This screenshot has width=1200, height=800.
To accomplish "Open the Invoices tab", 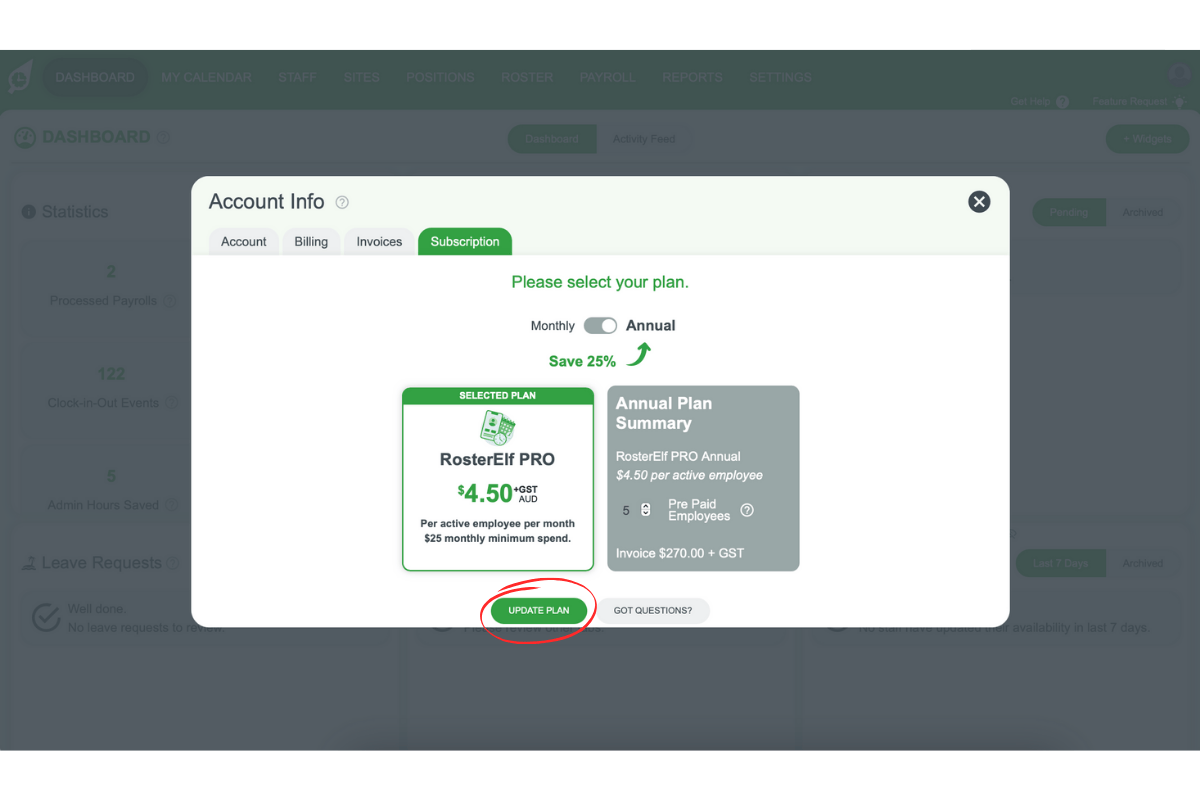I will (x=378, y=241).
